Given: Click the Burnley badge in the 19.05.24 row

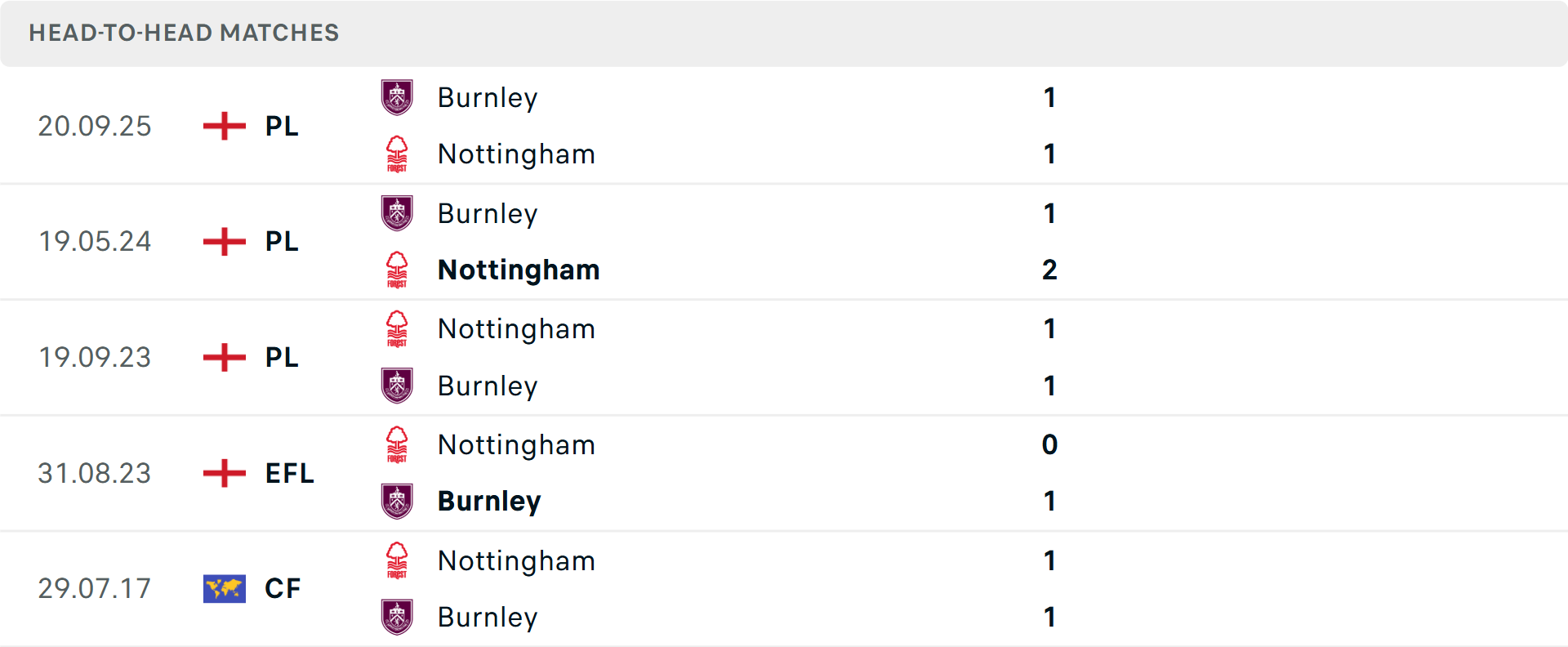Looking at the screenshot, I should click(397, 213).
